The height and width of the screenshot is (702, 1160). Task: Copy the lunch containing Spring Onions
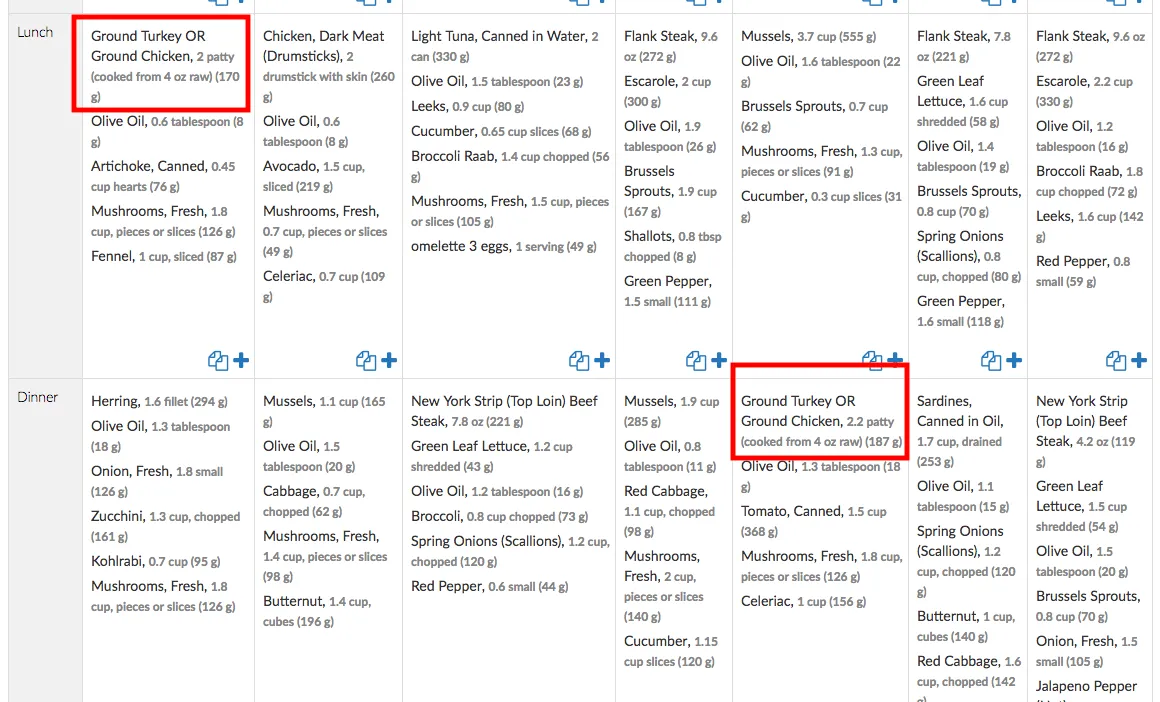click(991, 361)
